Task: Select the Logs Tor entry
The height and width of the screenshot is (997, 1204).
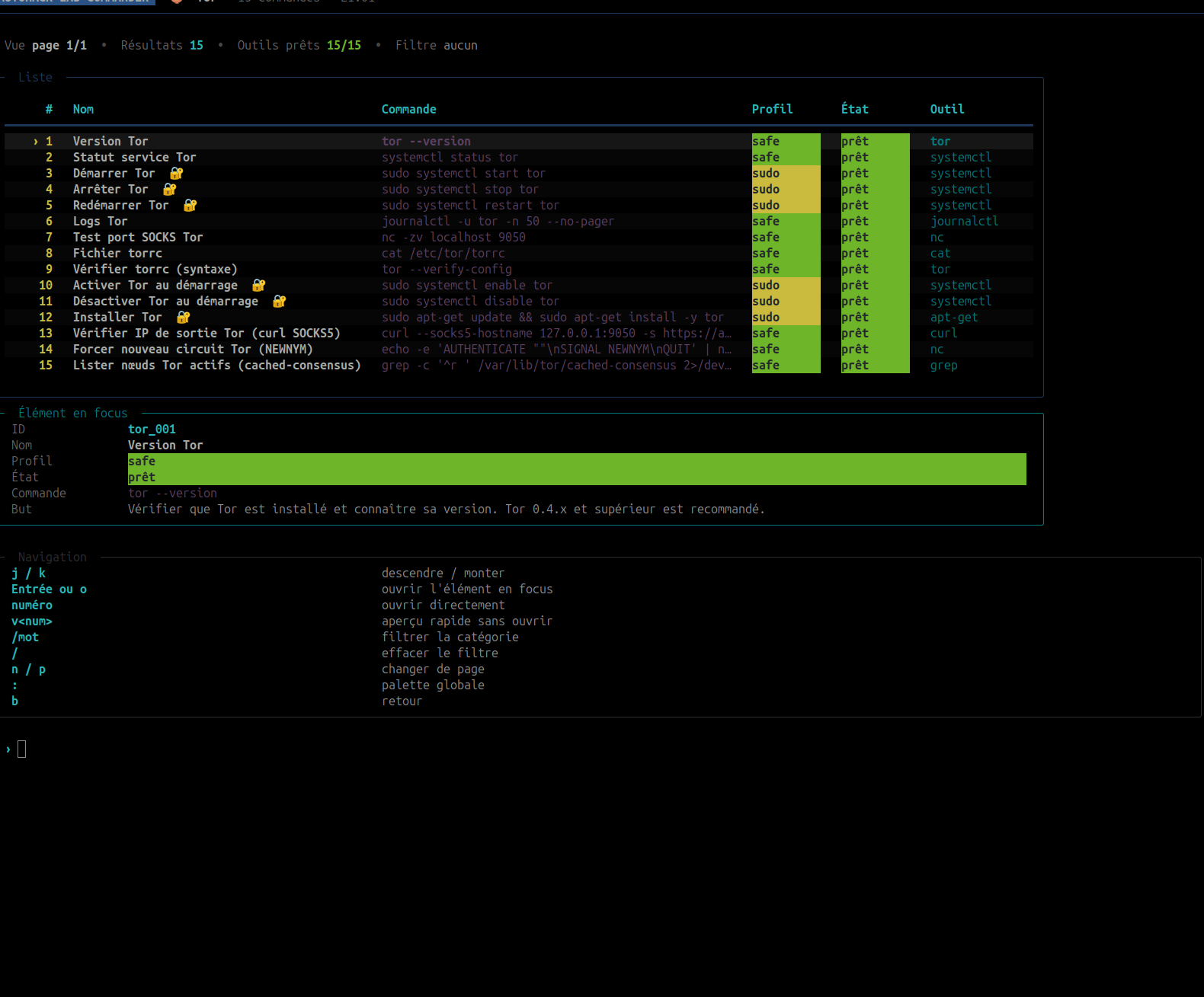Action: [x=519, y=221]
